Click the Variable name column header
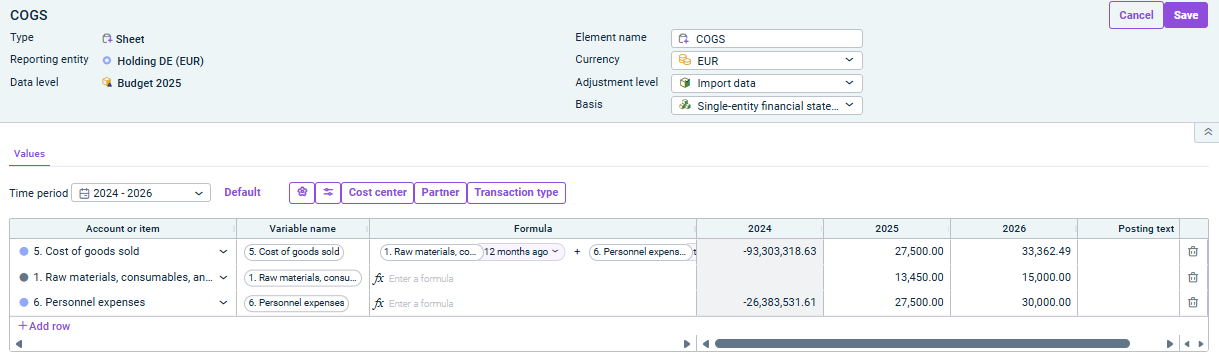 click(303, 229)
